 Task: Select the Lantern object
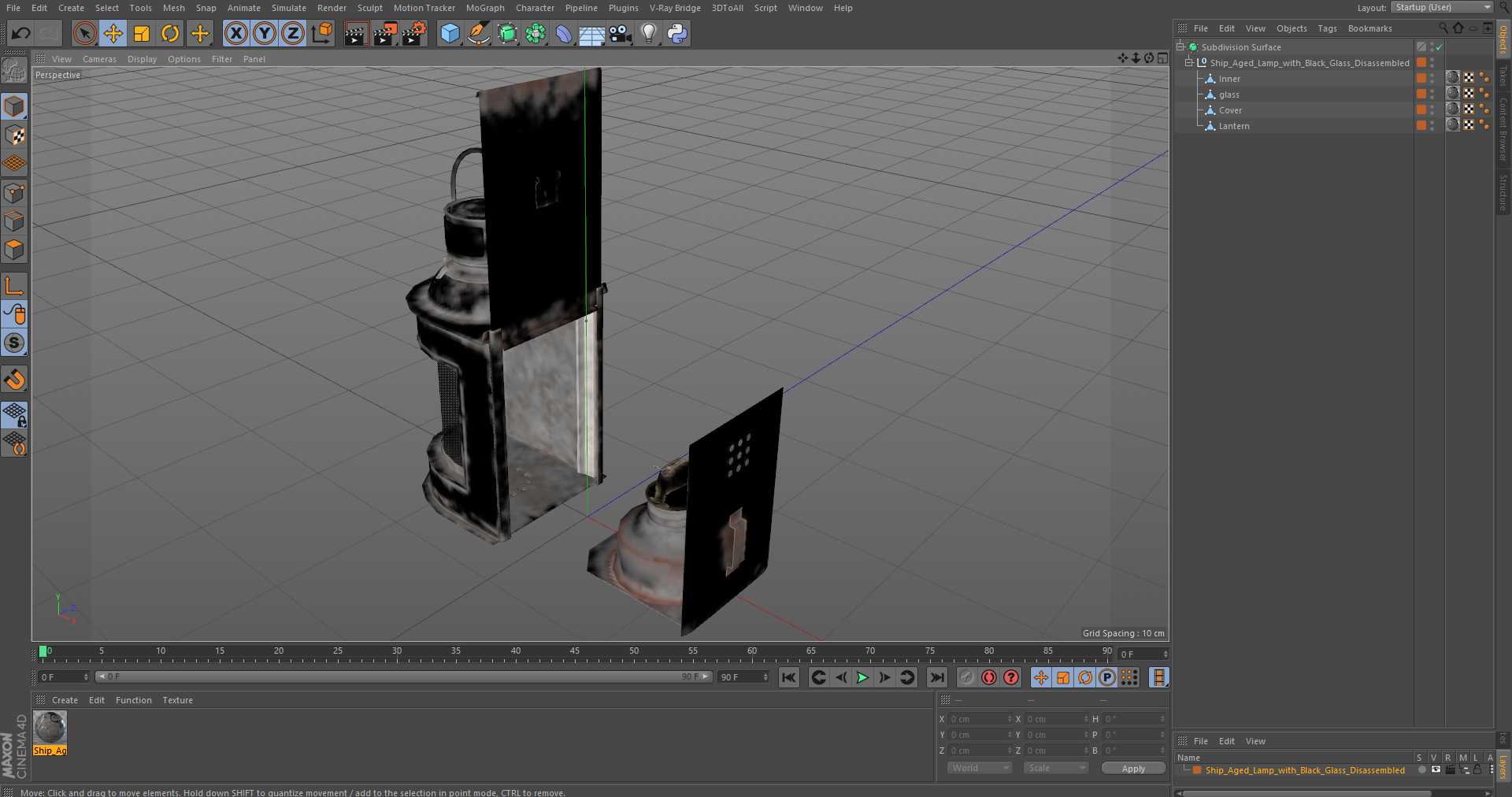1234,126
